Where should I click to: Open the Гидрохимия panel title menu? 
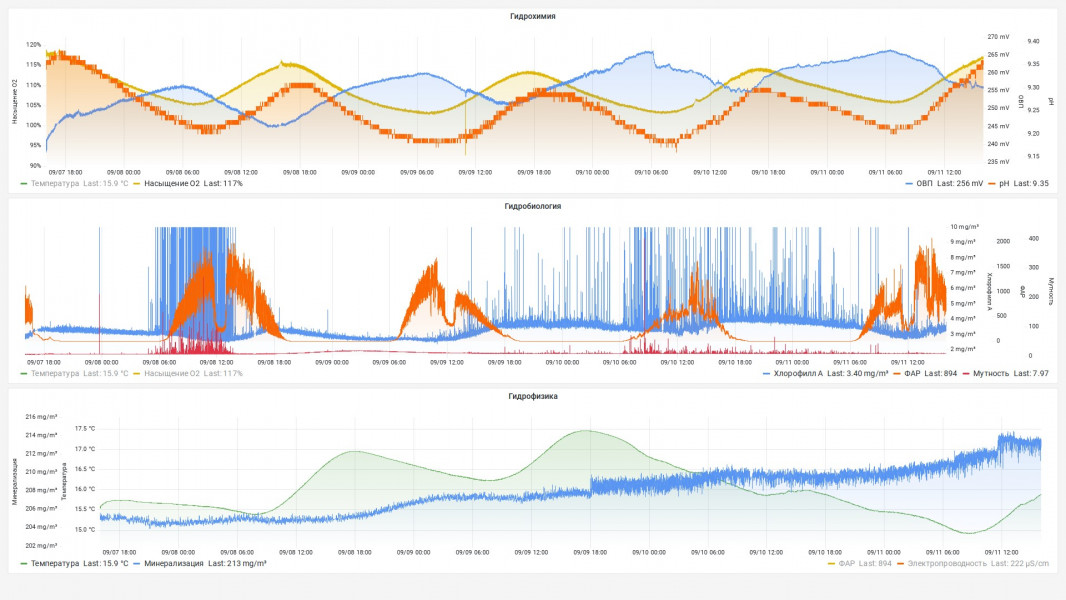pyautogui.click(x=532, y=16)
